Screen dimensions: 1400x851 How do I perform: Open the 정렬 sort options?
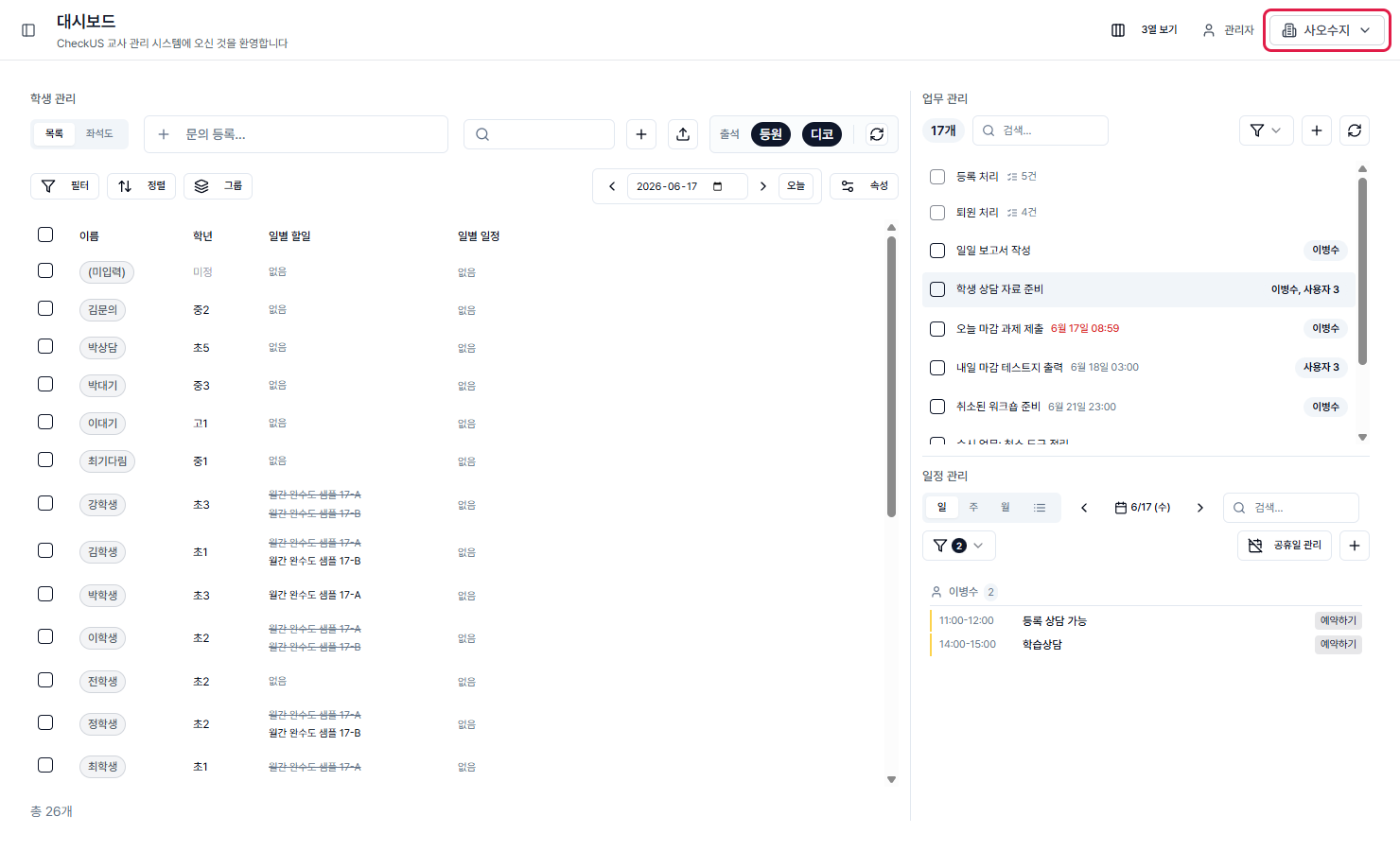tap(142, 186)
